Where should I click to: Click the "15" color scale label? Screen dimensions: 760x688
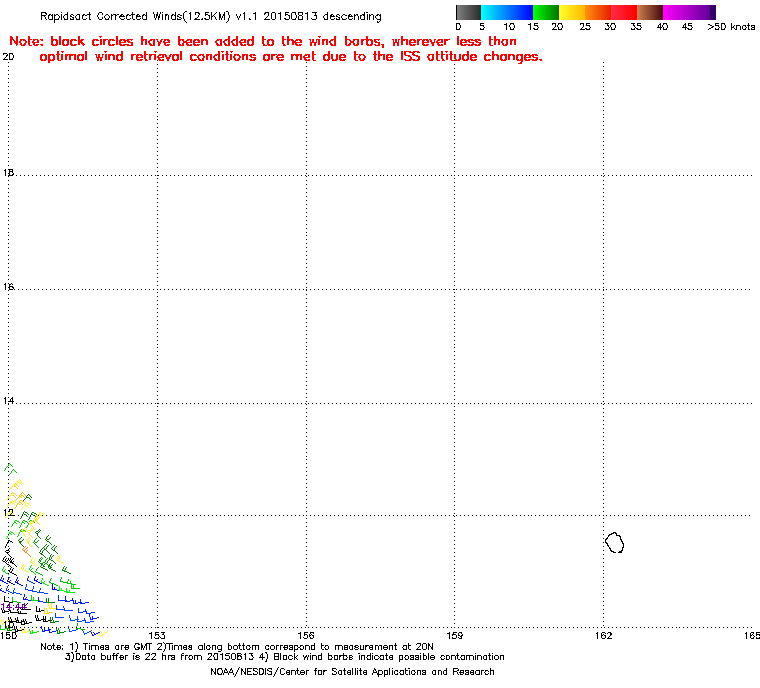[533, 27]
